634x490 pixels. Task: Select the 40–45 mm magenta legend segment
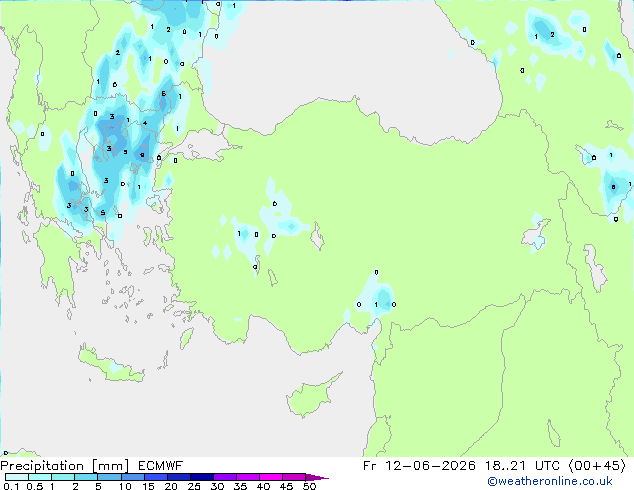click(271, 477)
